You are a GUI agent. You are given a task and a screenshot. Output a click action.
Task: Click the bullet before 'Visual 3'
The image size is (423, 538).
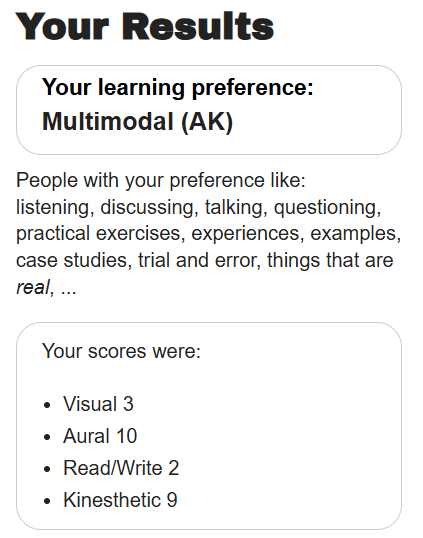tap(47, 405)
